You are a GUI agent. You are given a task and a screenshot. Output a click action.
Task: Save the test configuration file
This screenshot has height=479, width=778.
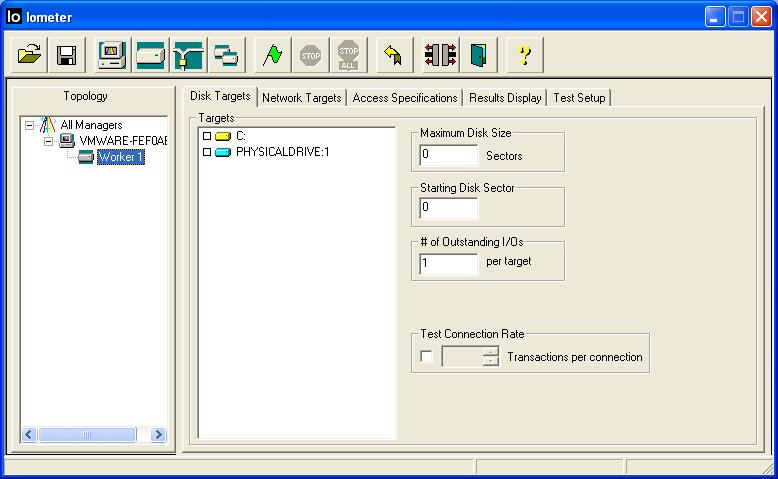coord(66,55)
